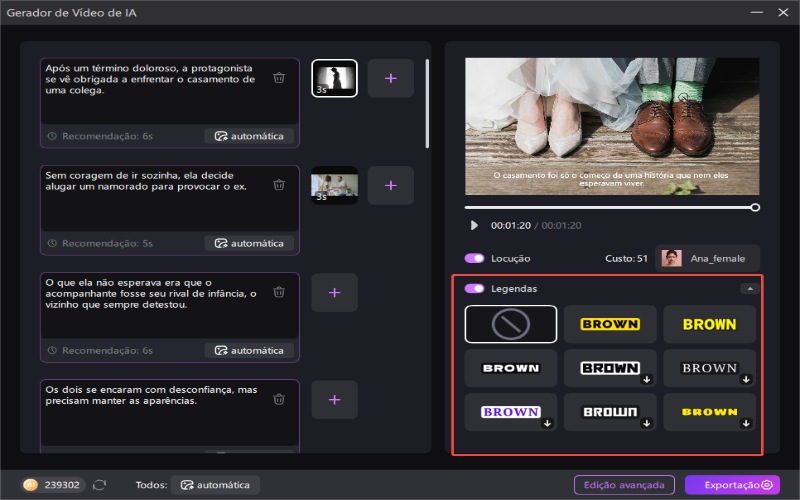Choose black-on-yellow BROWN caption style

(x=610, y=324)
